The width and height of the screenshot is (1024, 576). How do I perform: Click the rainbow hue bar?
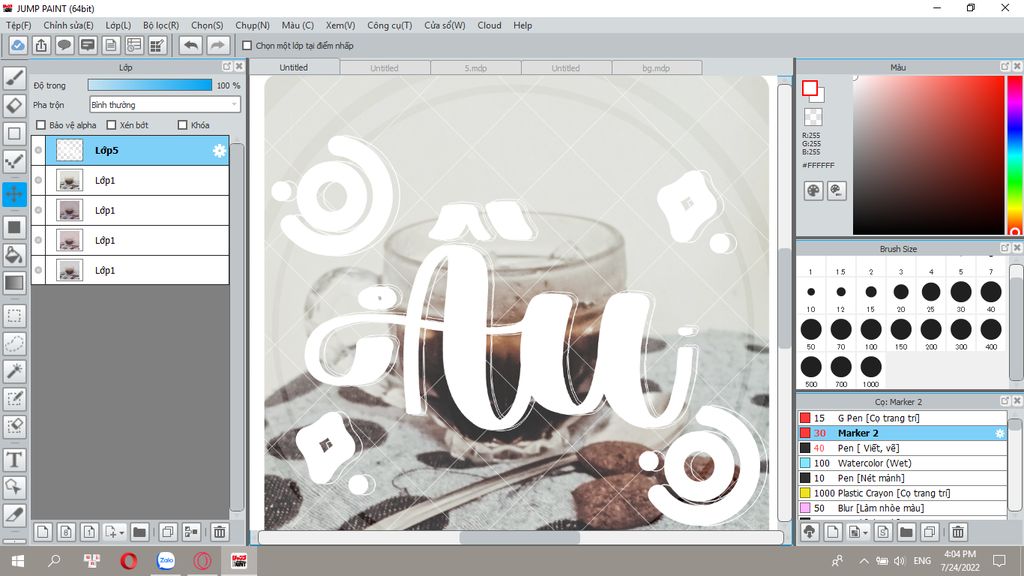pos(1015,155)
